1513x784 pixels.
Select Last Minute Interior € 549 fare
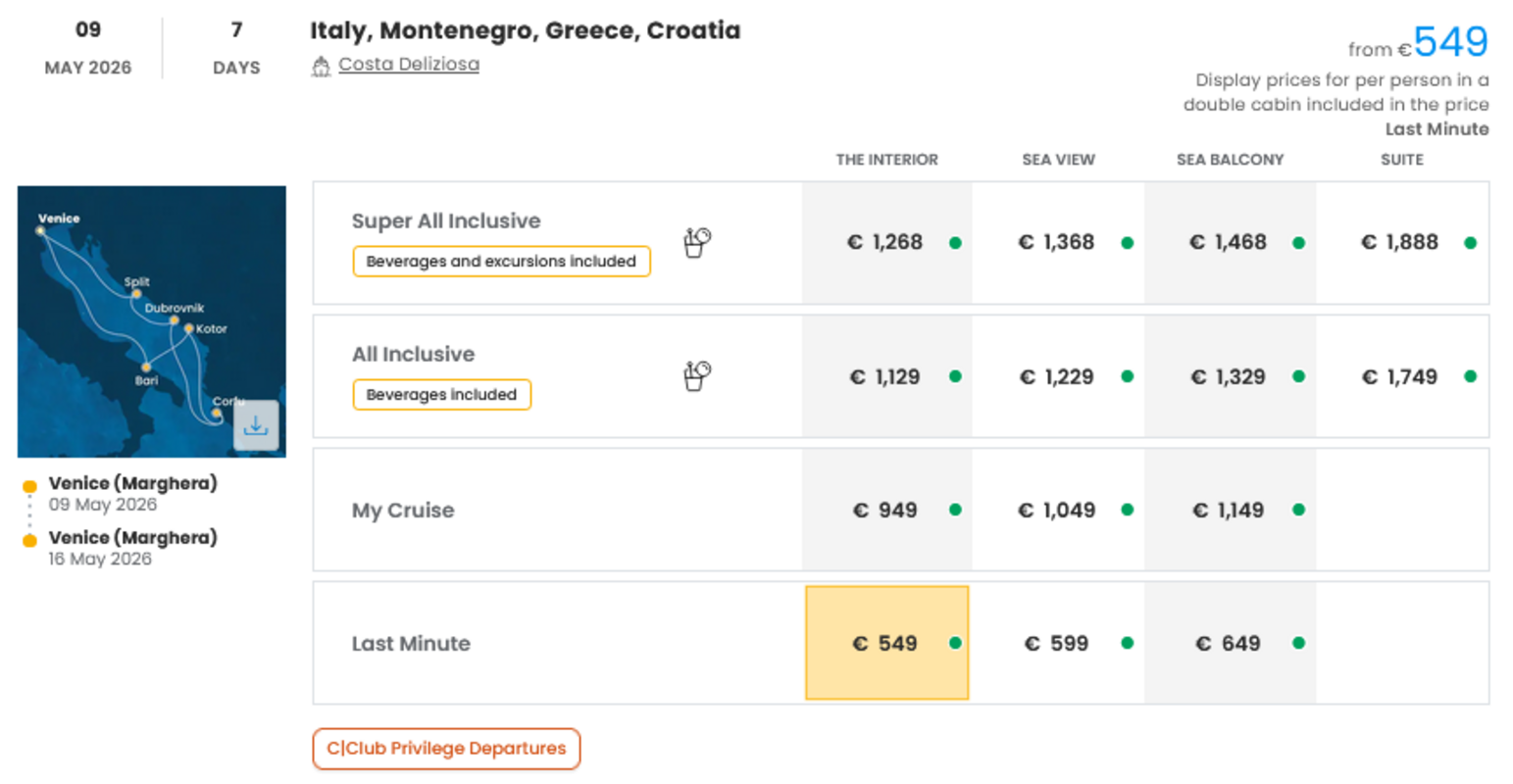(x=885, y=643)
